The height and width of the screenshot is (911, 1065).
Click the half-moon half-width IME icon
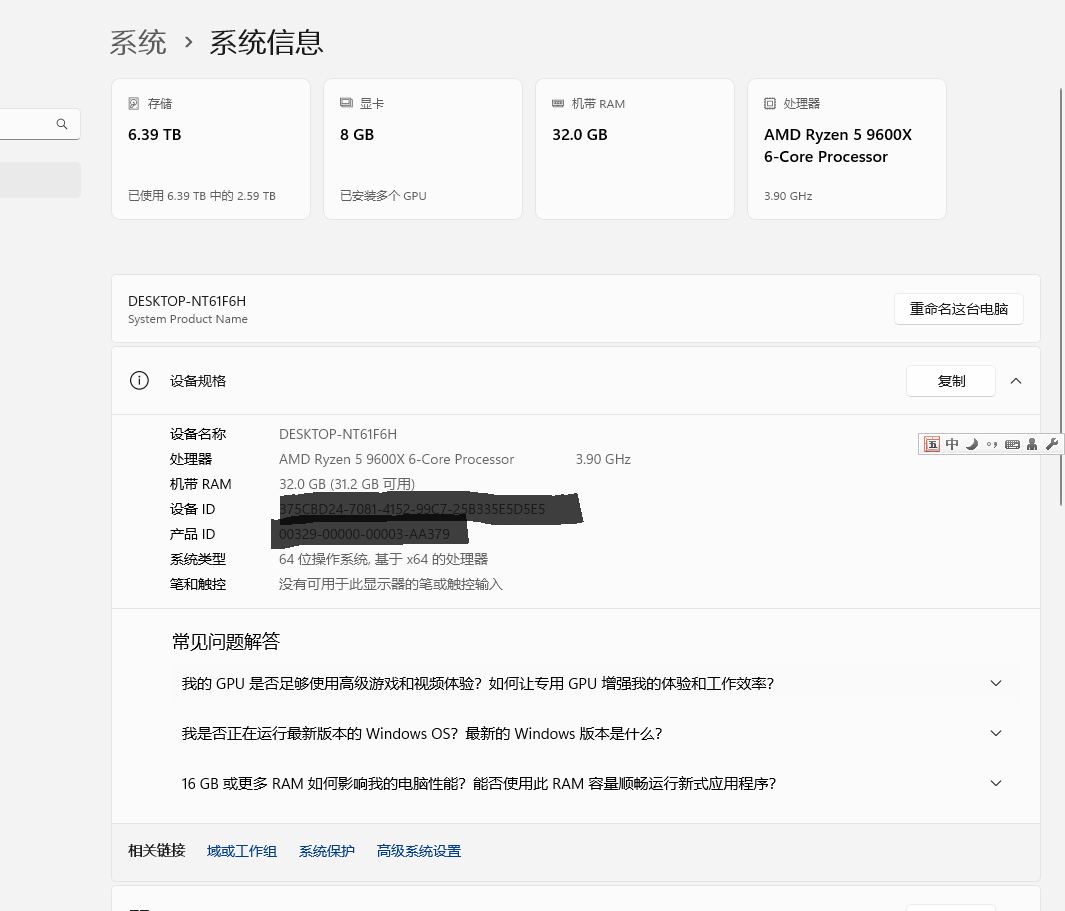click(x=972, y=444)
